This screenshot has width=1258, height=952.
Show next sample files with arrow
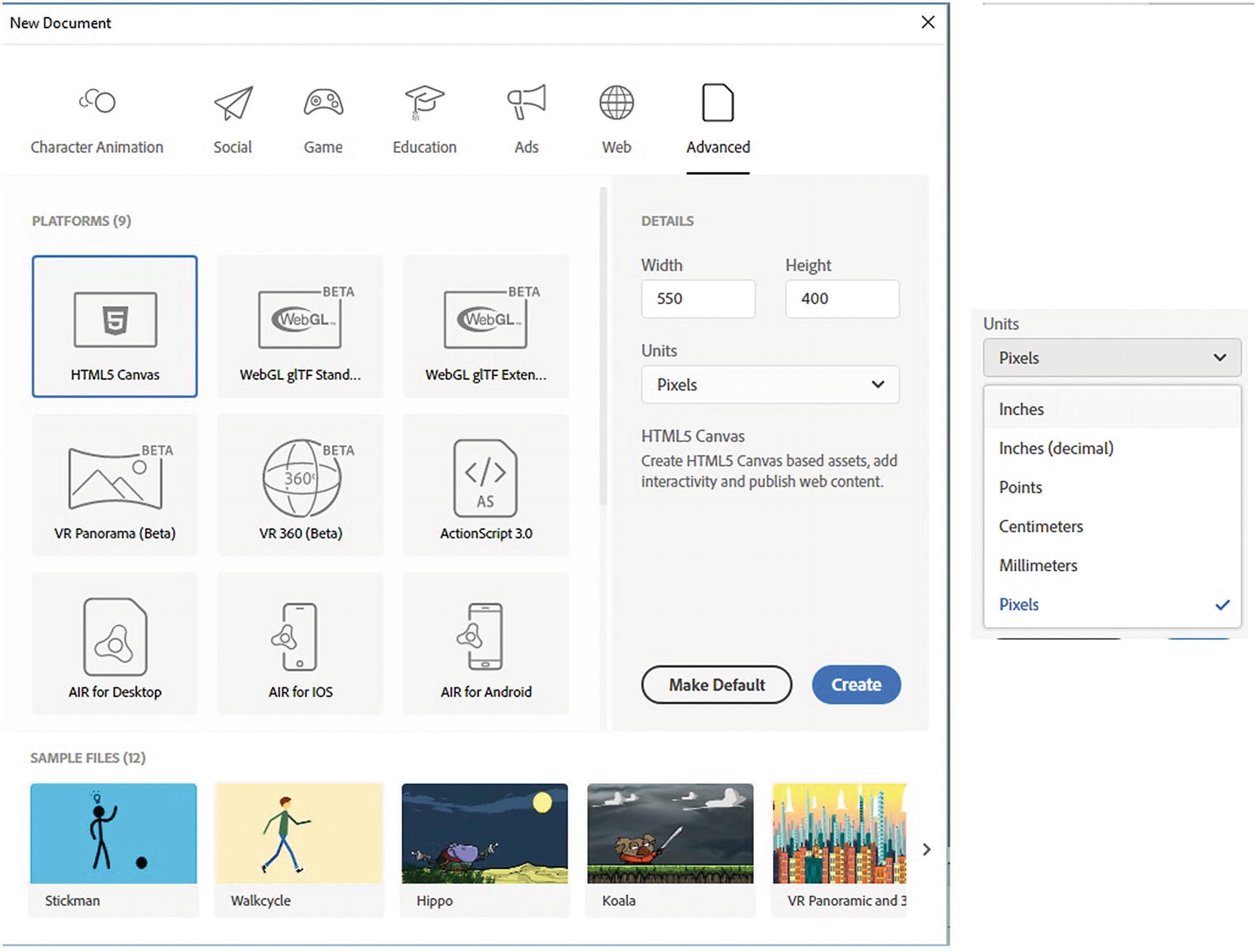tap(926, 849)
